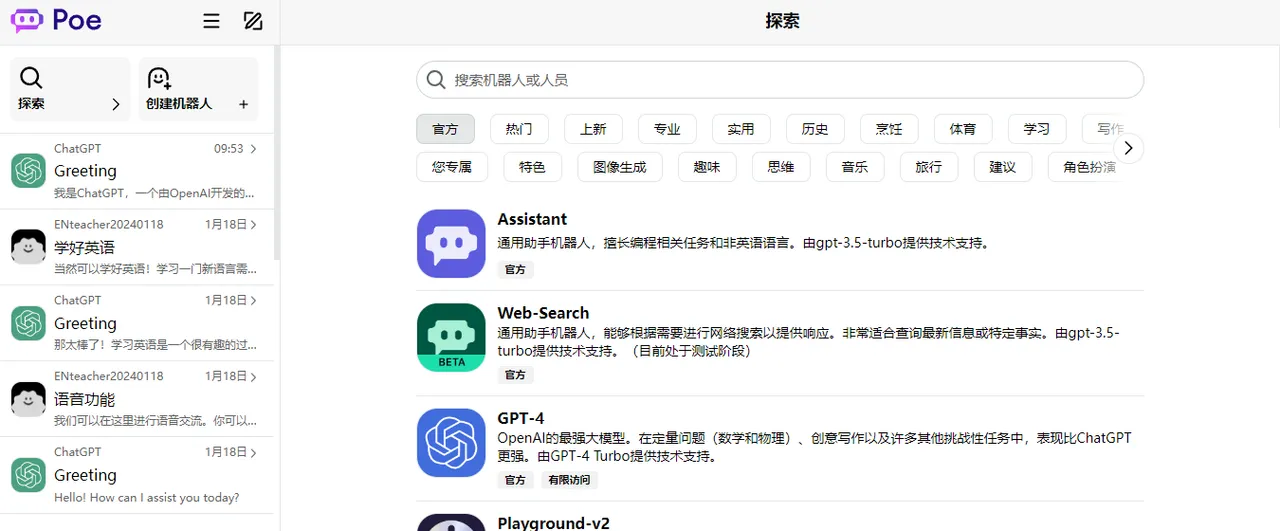1280x531 pixels.
Task: Open the hamburger menu icon
Action: point(211,21)
